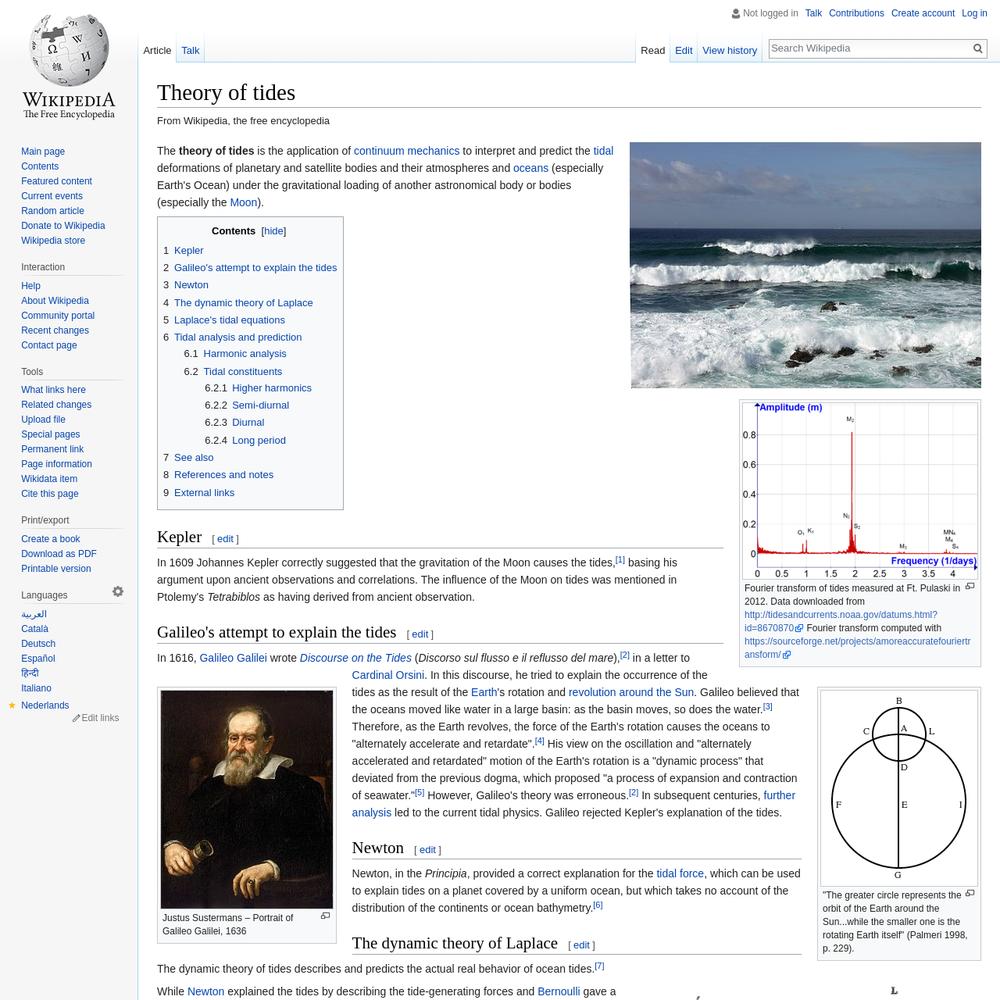Select the Read tab

pos(652,50)
